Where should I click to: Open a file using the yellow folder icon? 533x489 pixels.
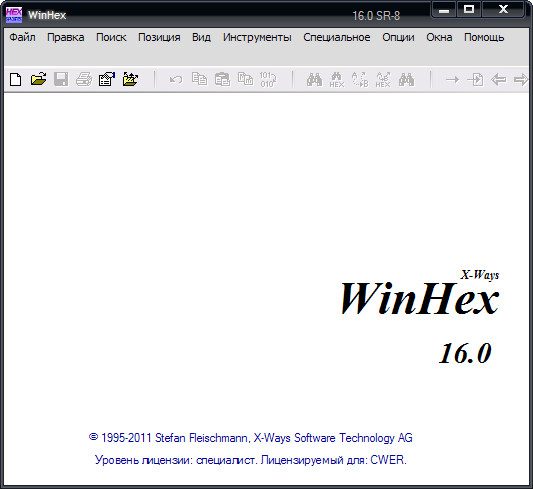point(38,80)
